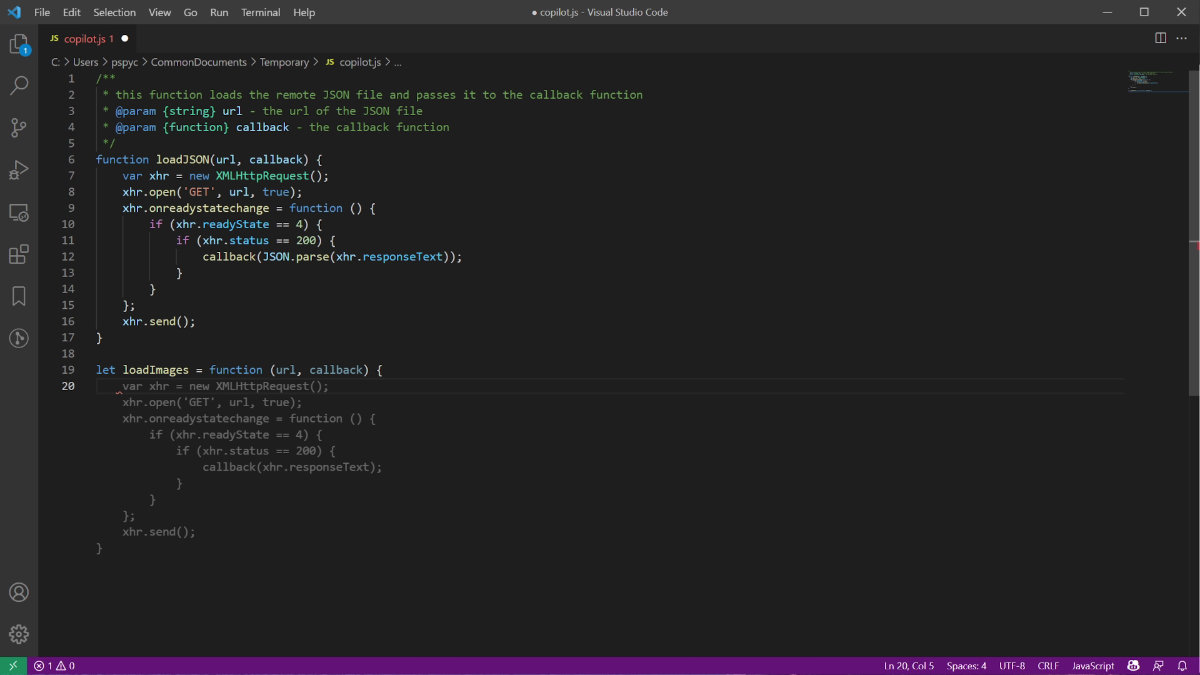The height and width of the screenshot is (675, 1200).
Task: Open the Temporary breadcrumb dropdown
Action: pyautogui.click(x=285, y=61)
